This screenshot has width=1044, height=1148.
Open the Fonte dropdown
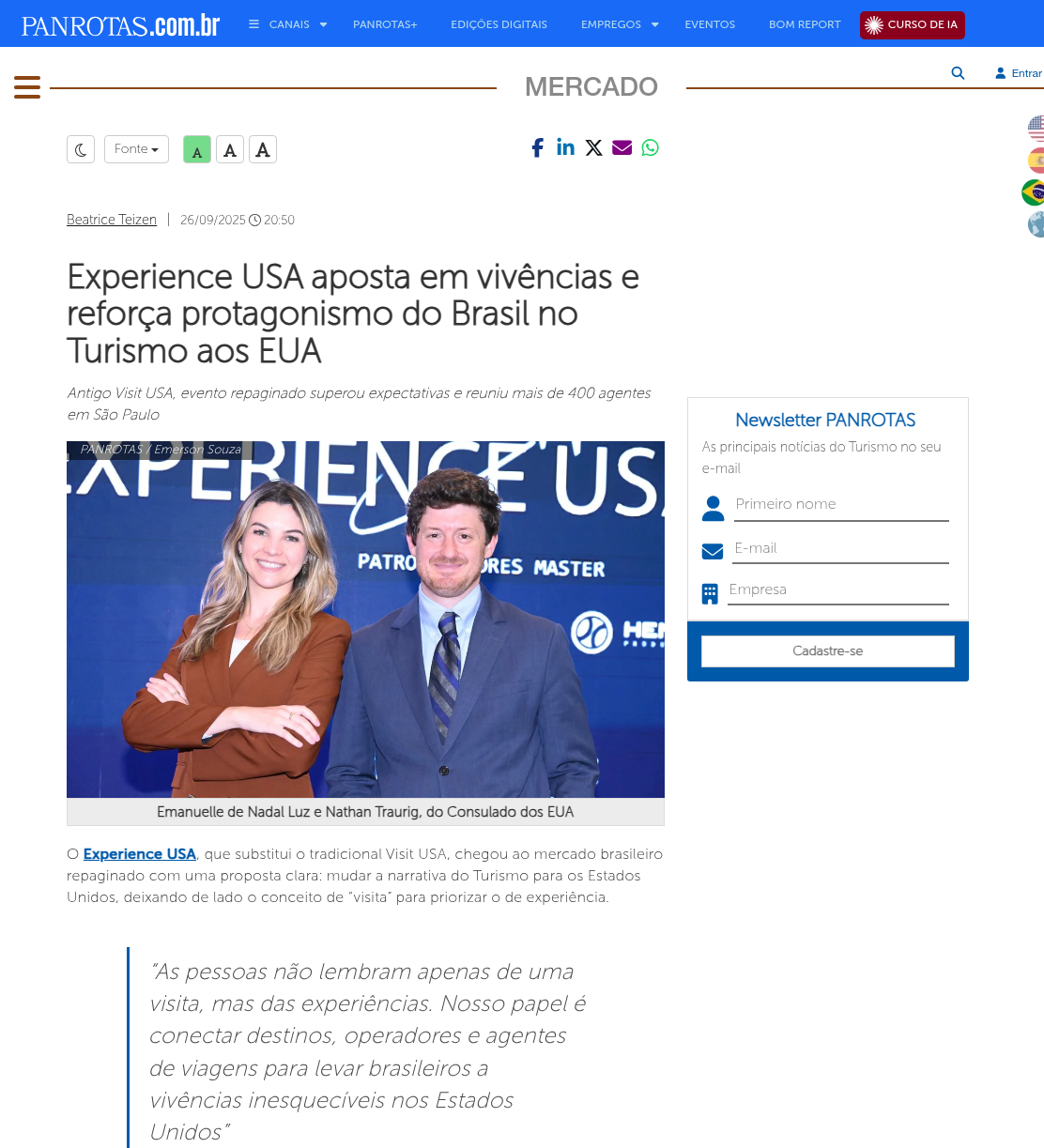136,149
